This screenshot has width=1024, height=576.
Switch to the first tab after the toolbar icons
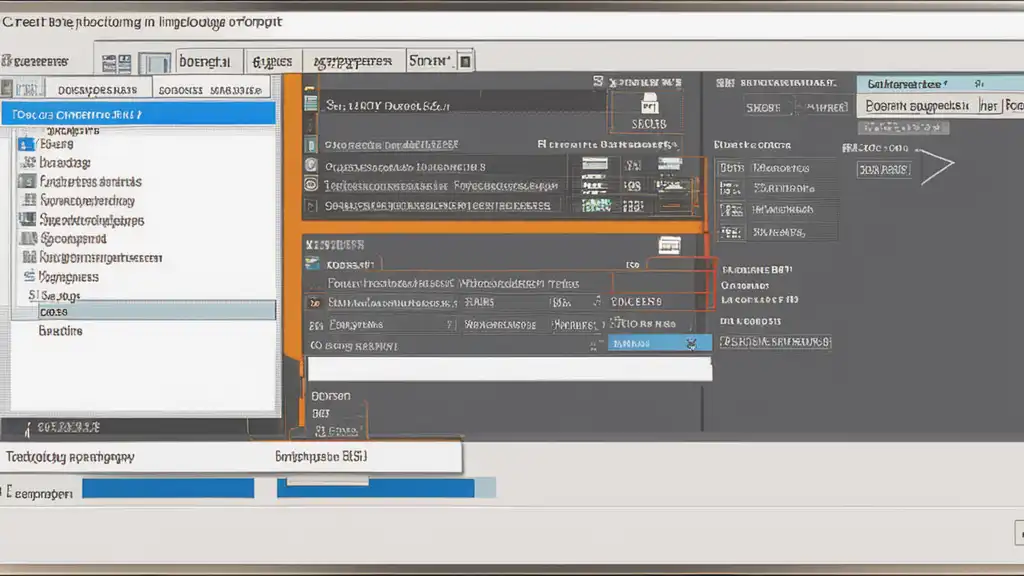[210, 62]
